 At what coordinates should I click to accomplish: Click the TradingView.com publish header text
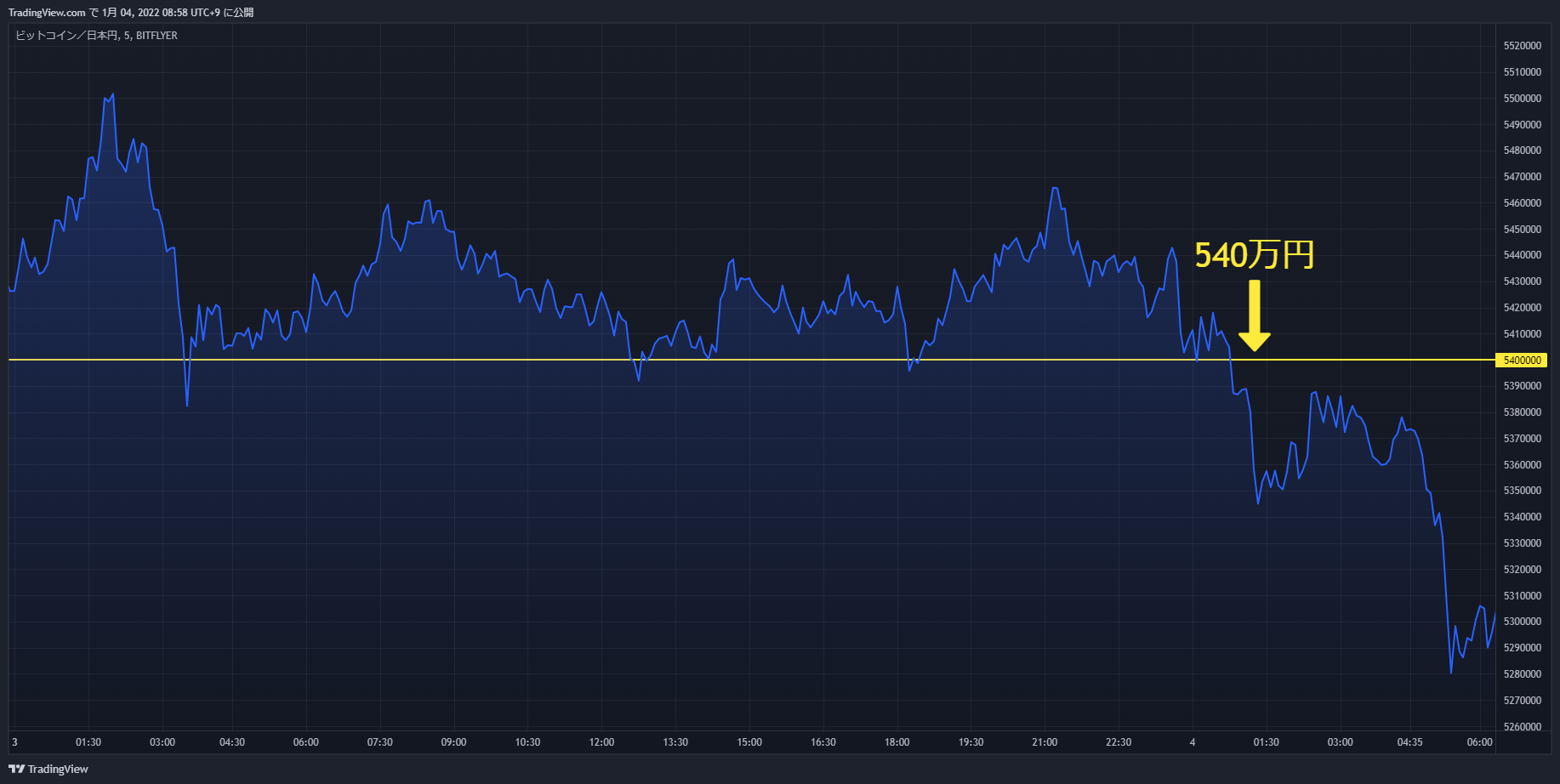[x=131, y=12]
